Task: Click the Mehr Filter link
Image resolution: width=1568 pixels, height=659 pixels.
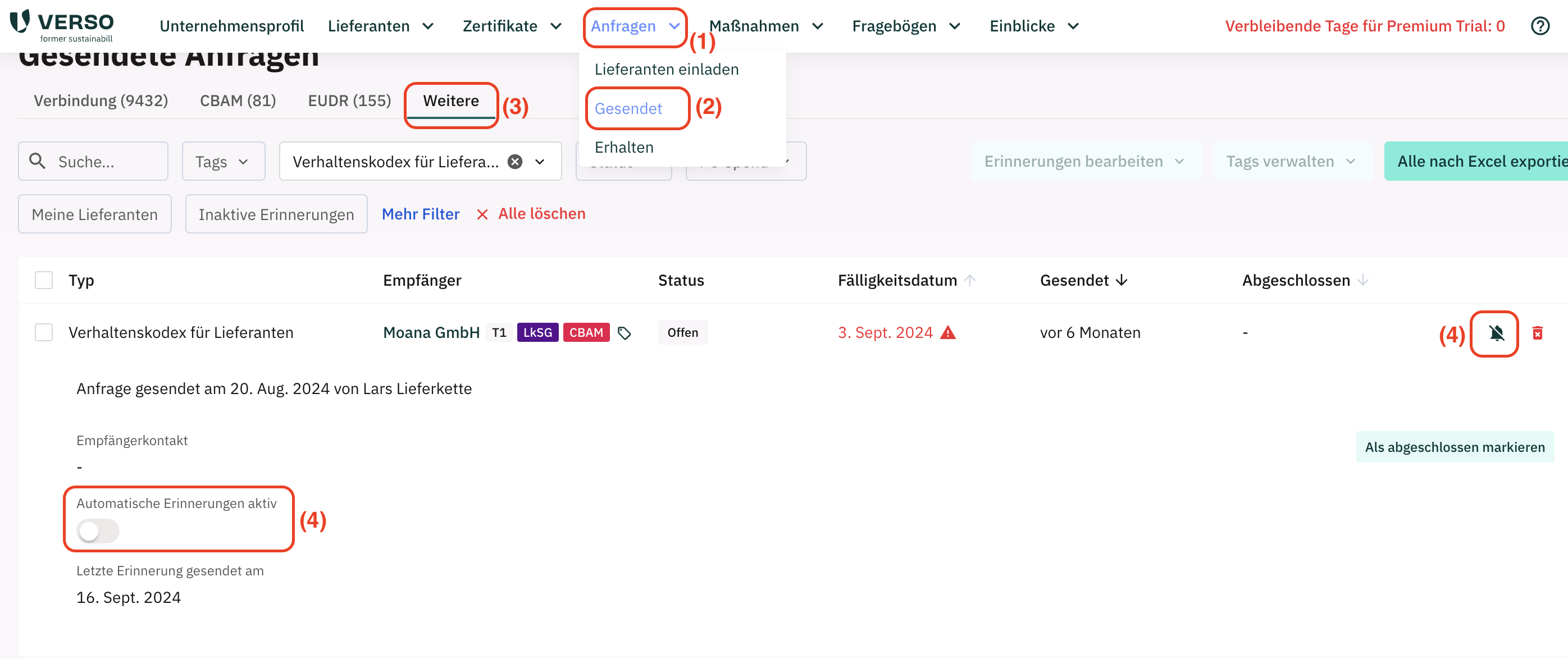Action: pyautogui.click(x=420, y=213)
